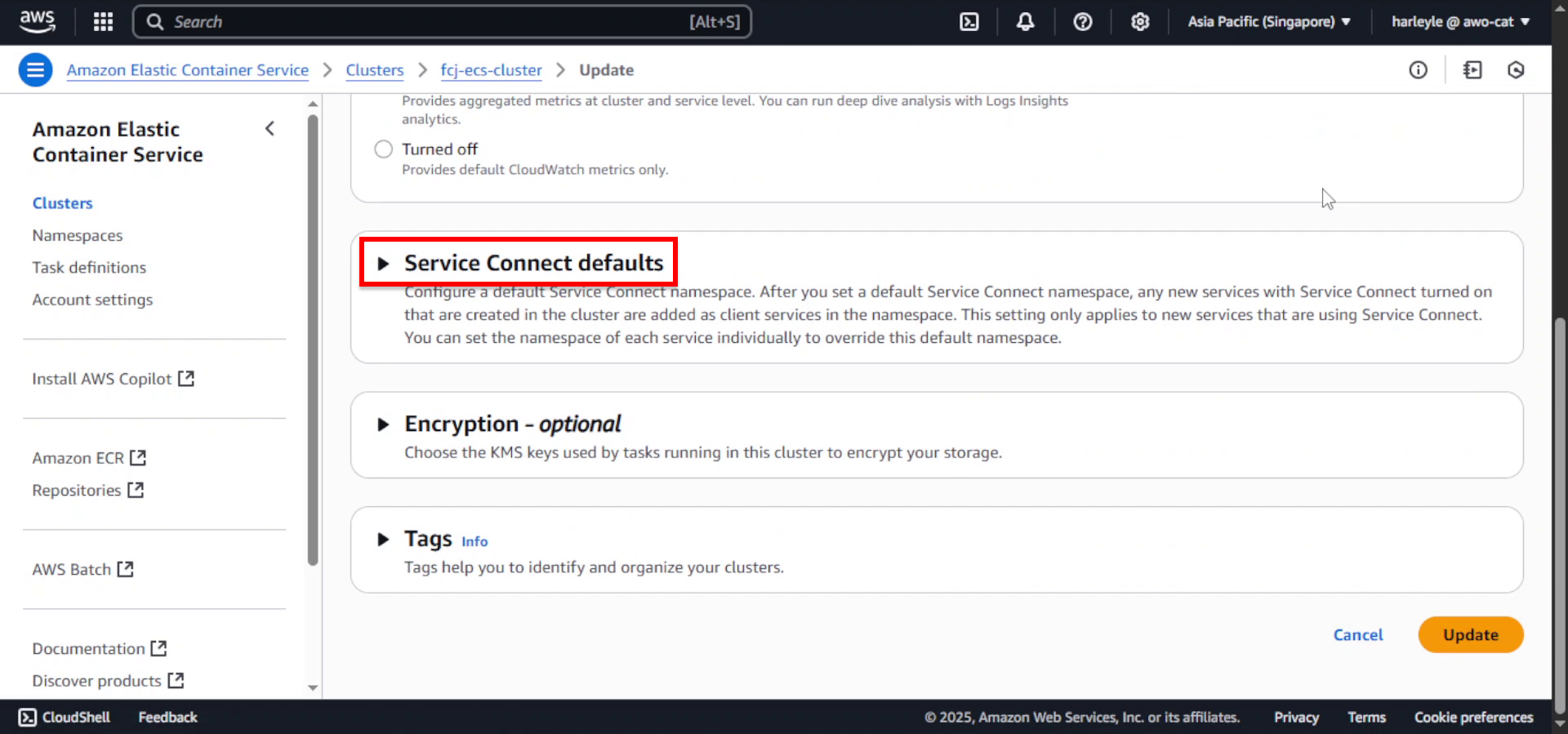The height and width of the screenshot is (734, 1568).
Task: Click the hexagon clock icon at top right
Action: click(x=1516, y=70)
